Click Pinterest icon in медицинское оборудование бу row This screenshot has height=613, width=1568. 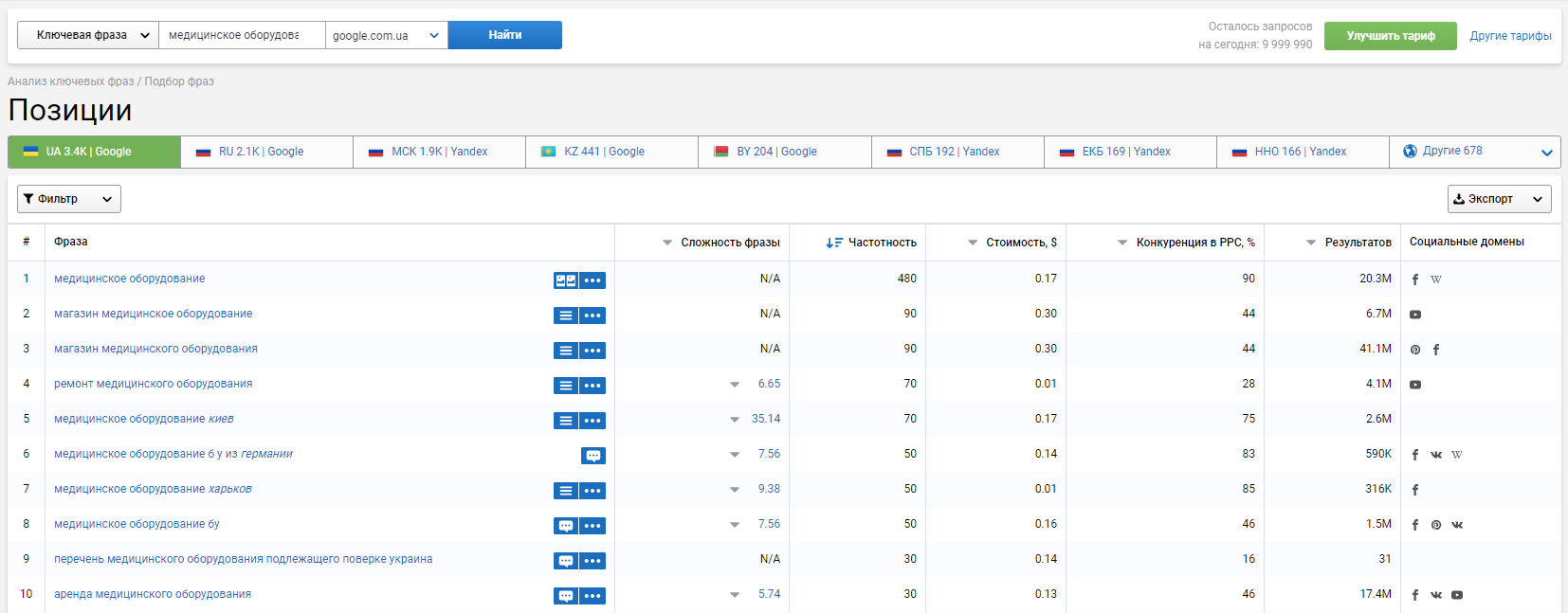(1436, 525)
